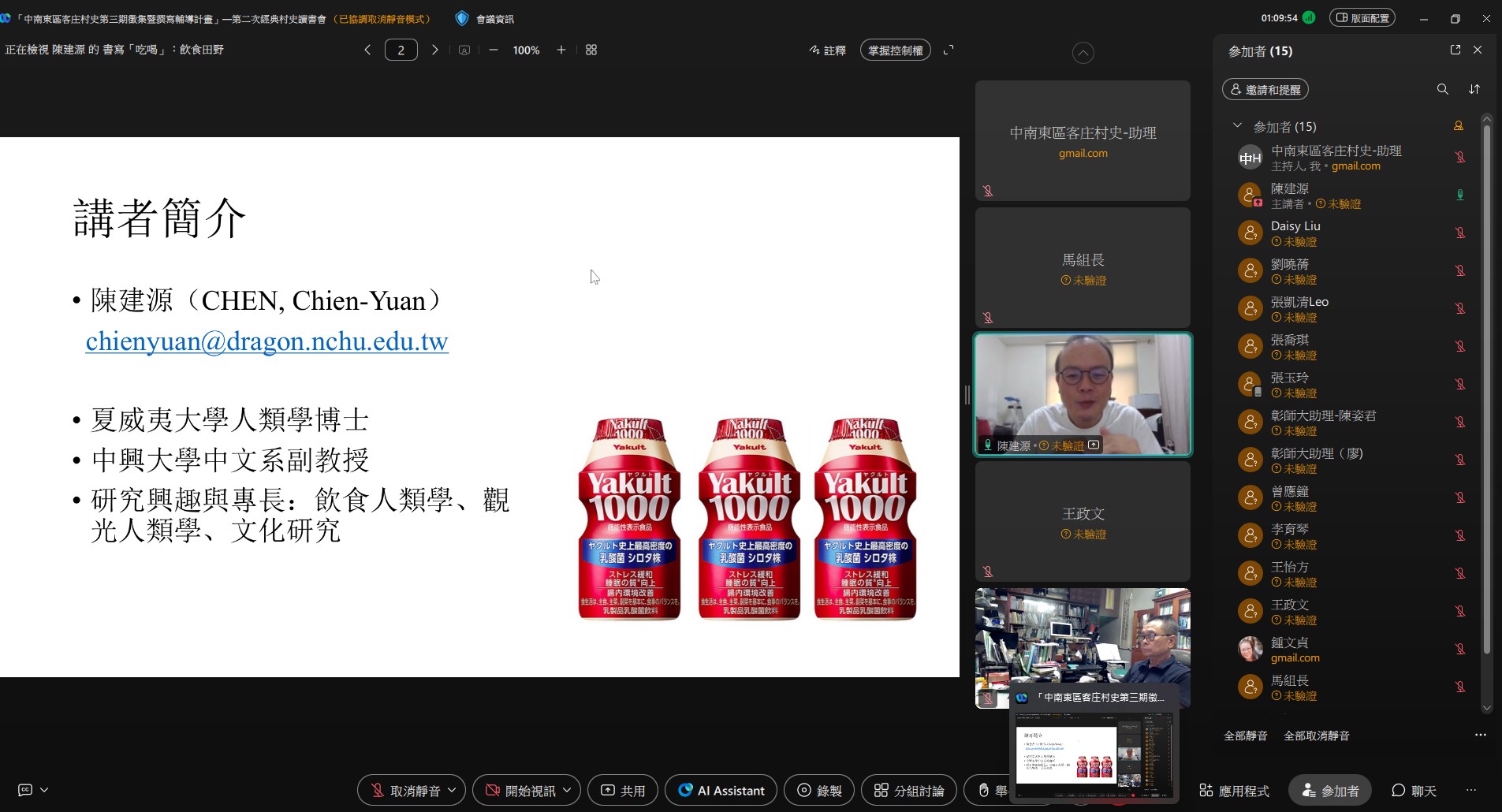This screenshot has width=1502, height=812.
Task: Zoom in on the shared slide with plus icon
Action: tap(561, 50)
